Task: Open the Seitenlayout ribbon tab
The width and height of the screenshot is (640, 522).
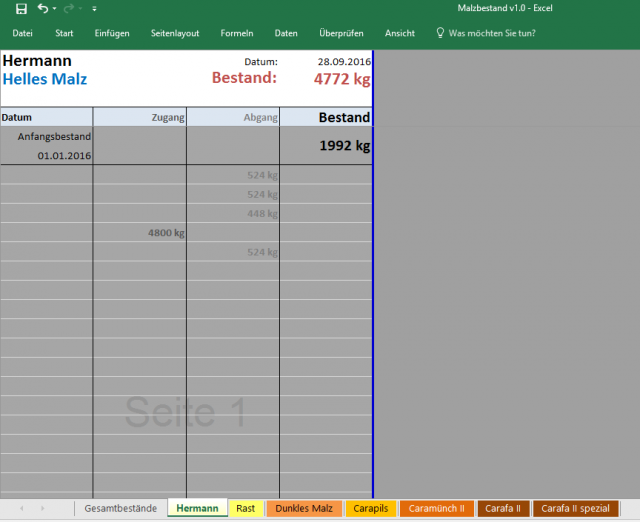Action: 175,33
